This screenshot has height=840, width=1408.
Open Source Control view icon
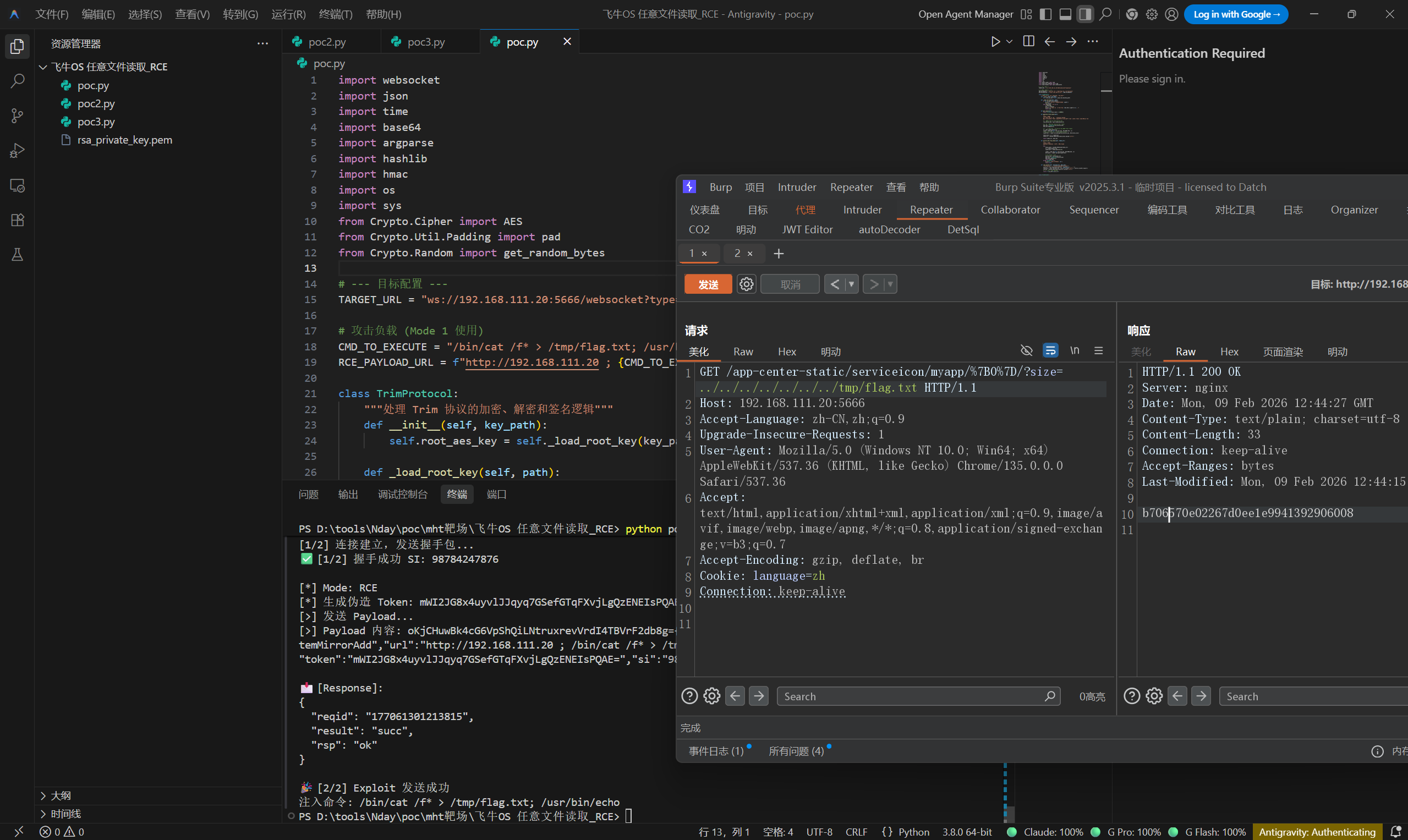point(17,116)
